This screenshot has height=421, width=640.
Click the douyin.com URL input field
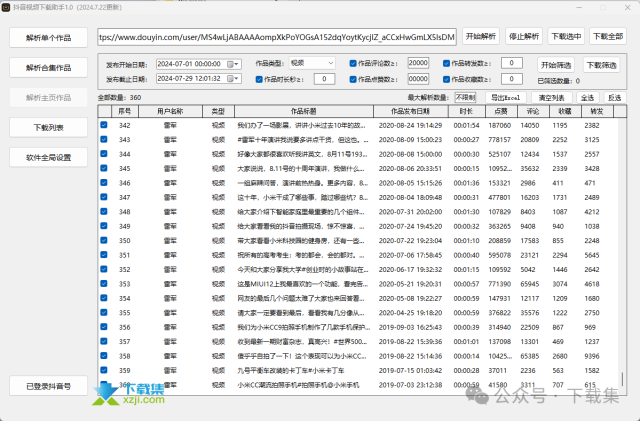(277, 37)
